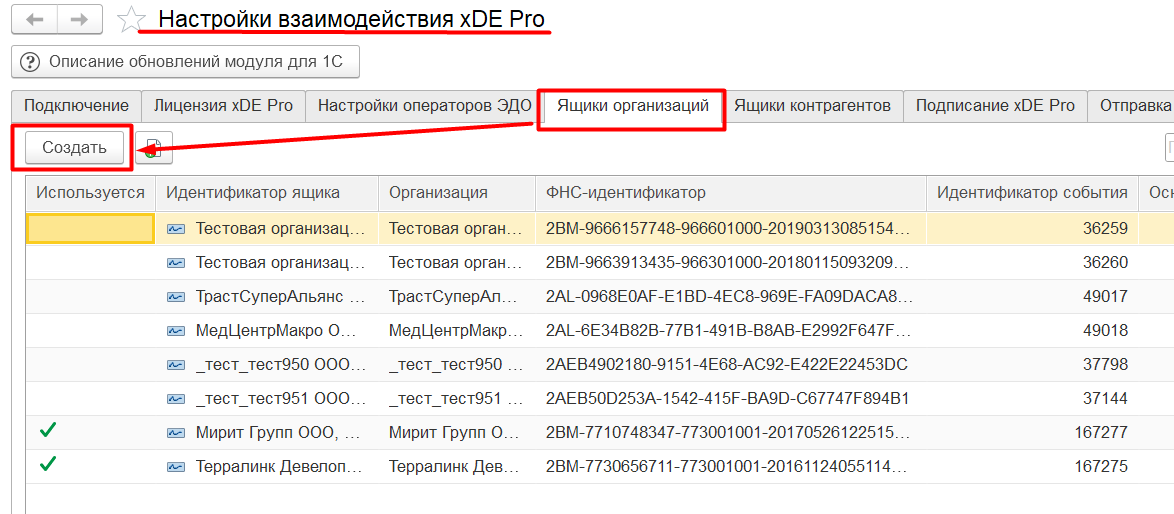Select _тест_тест951 ООО mailbox identifier cell
The height and width of the screenshot is (514, 1174).
click(267, 399)
